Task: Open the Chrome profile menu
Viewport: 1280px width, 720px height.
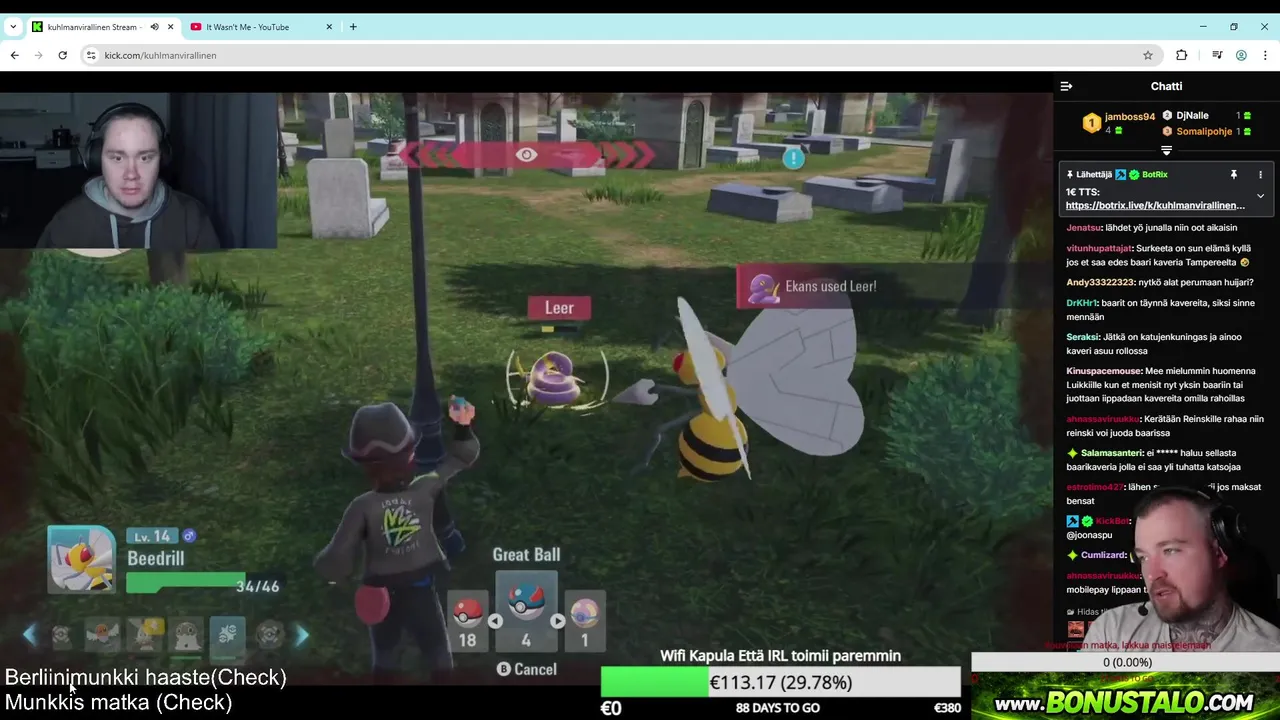Action: click(1241, 55)
